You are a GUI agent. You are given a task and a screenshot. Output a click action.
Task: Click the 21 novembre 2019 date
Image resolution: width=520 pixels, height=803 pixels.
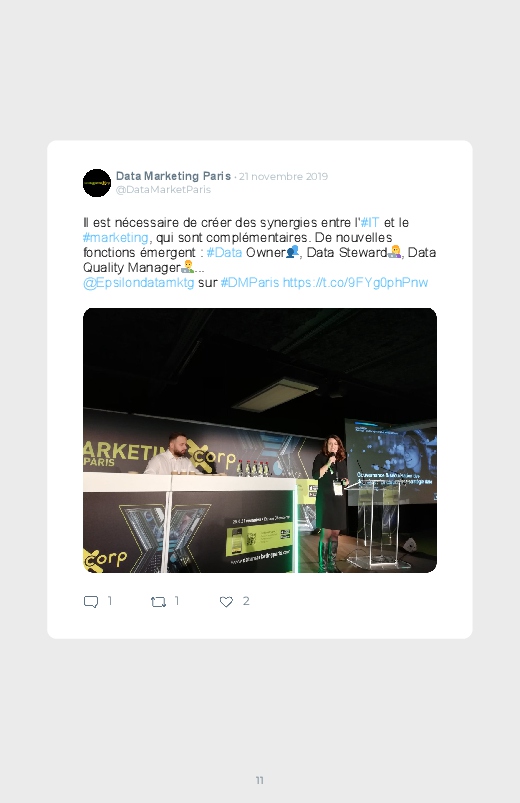click(x=283, y=177)
